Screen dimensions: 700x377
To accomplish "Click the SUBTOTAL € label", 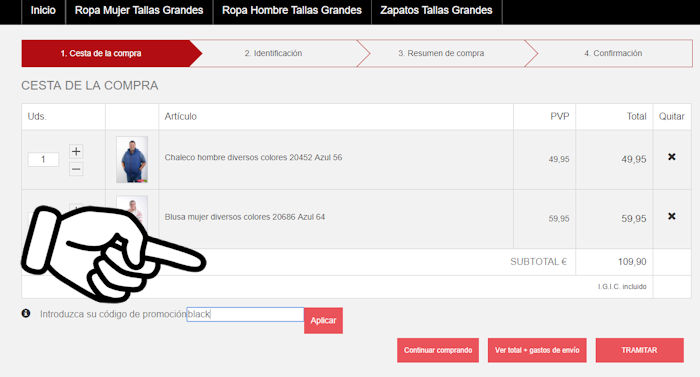I will (x=538, y=262).
